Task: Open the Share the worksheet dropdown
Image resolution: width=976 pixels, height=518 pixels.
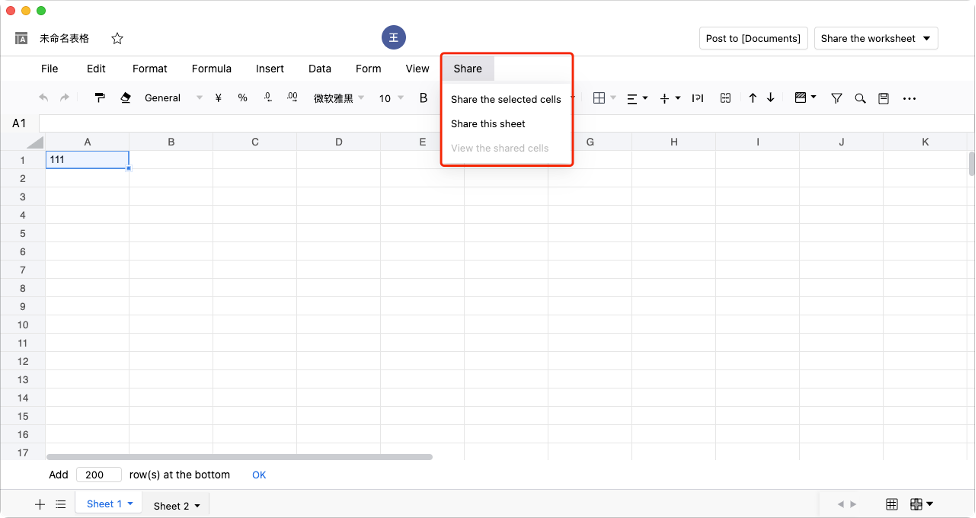Action: (x=875, y=39)
